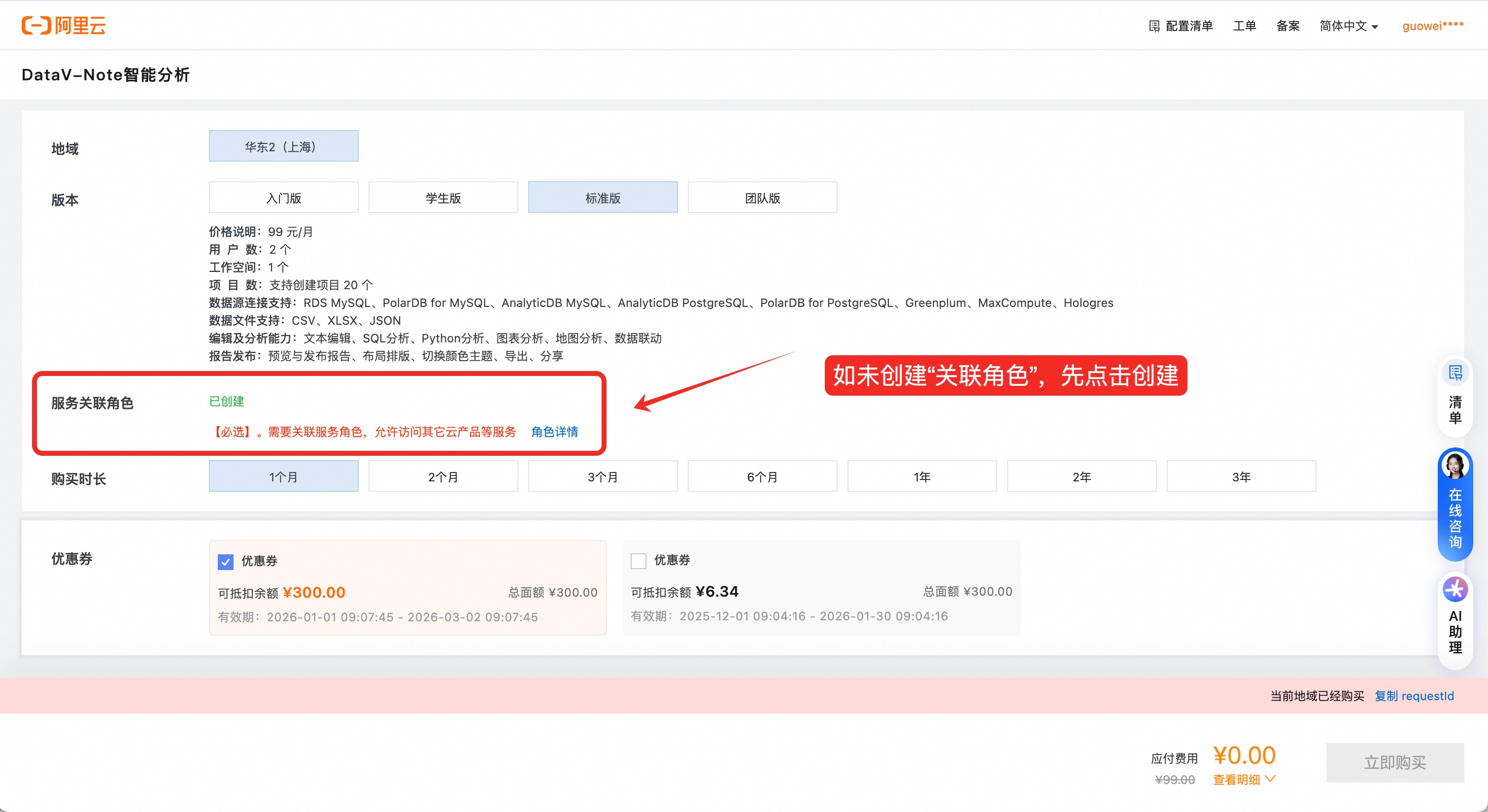Open the 工单 menu item
Screen dimensions: 1488x812
tap(1244, 26)
